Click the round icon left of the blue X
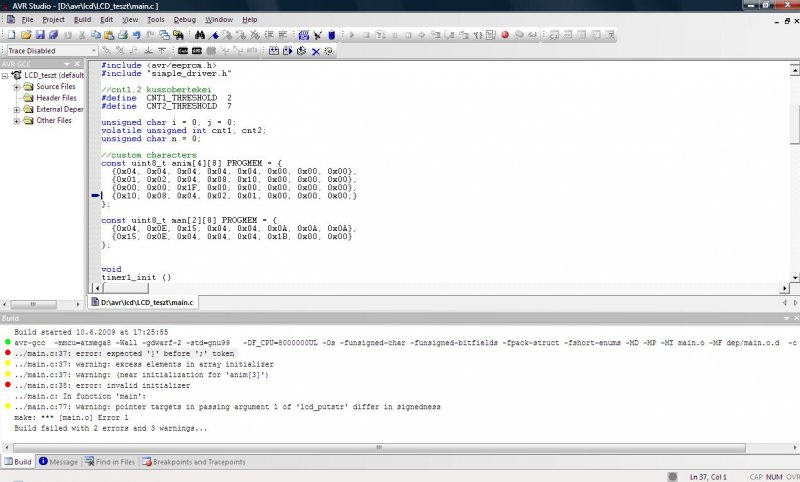Screen dimensions: 800x482 click(302, 50)
